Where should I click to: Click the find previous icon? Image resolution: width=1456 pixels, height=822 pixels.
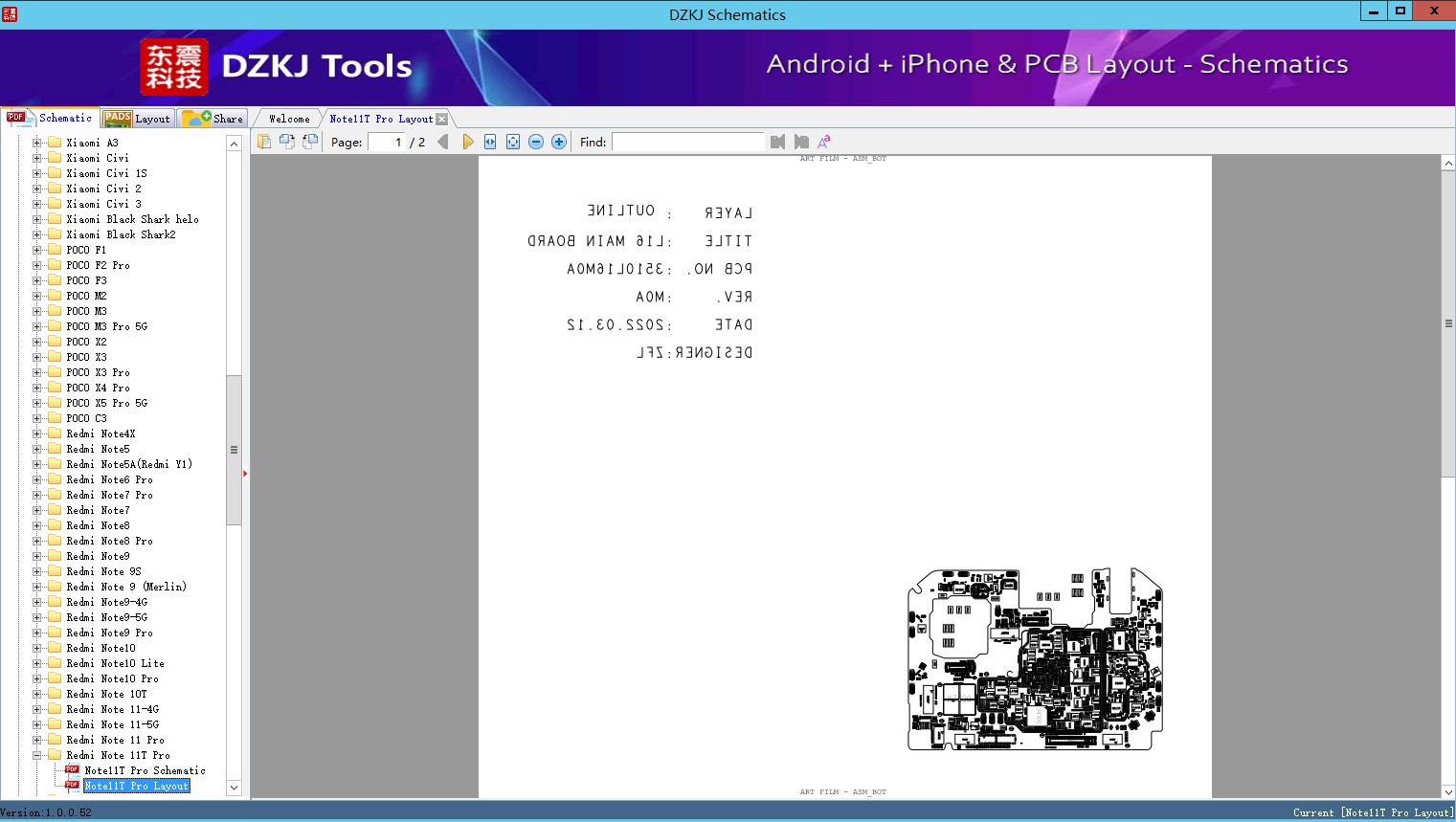point(777,142)
